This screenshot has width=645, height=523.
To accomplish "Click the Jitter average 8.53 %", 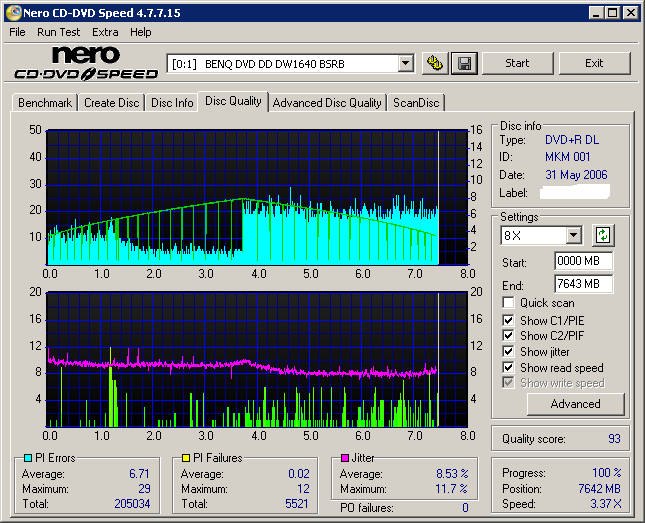I will pos(452,474).
